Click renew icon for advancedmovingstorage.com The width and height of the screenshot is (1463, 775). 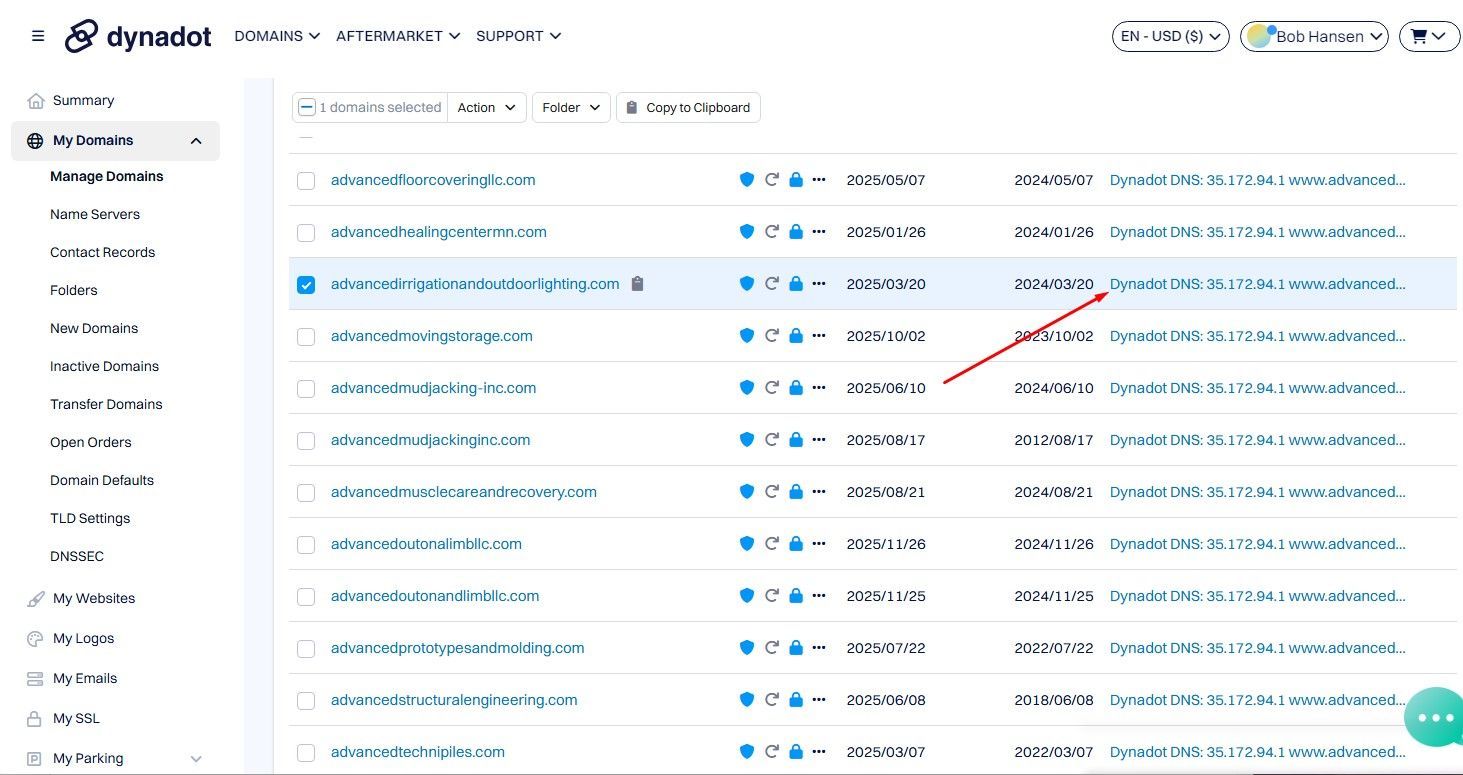(772, 336)
